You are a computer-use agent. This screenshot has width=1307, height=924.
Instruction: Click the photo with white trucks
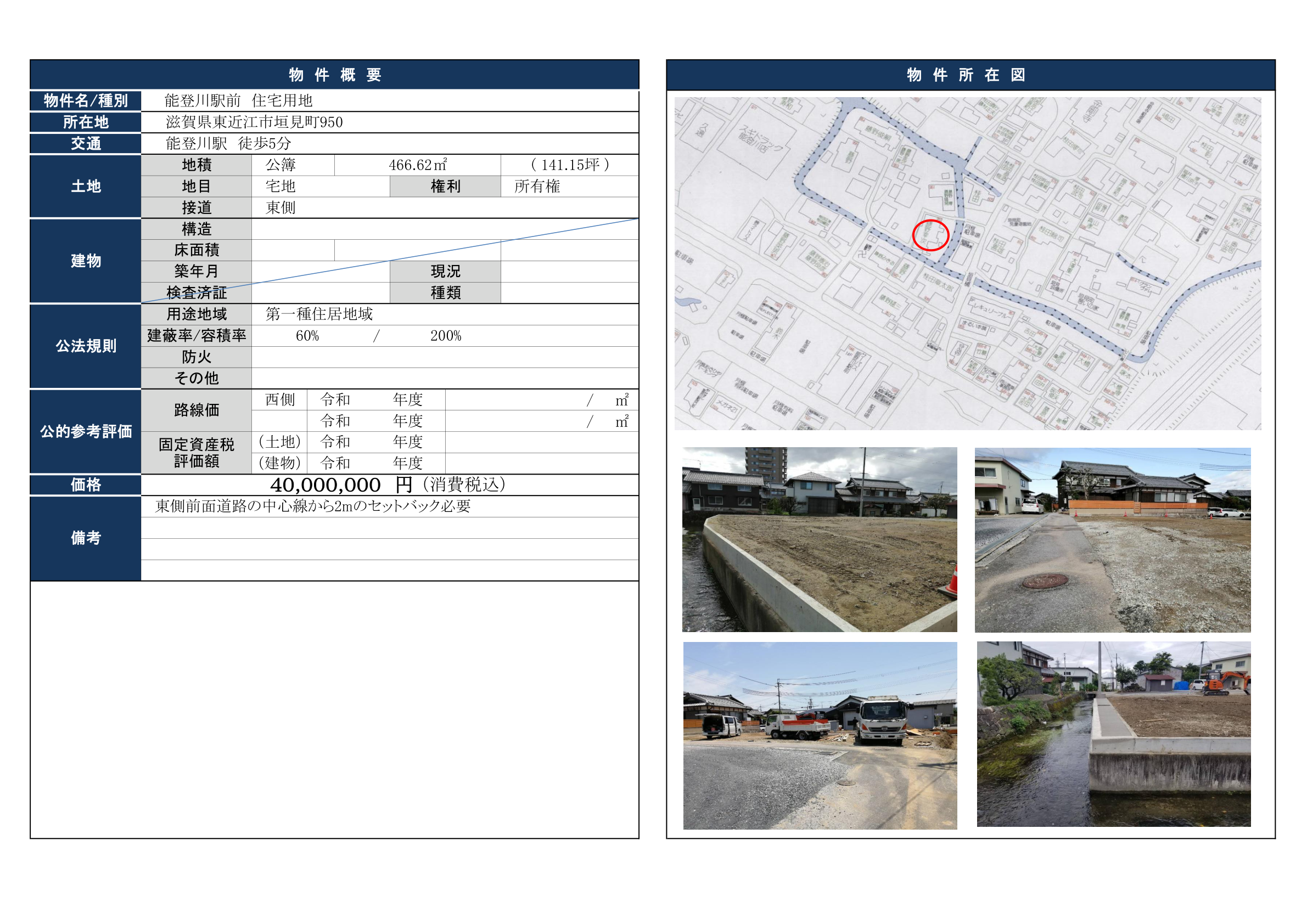click(x=820, y=735)
